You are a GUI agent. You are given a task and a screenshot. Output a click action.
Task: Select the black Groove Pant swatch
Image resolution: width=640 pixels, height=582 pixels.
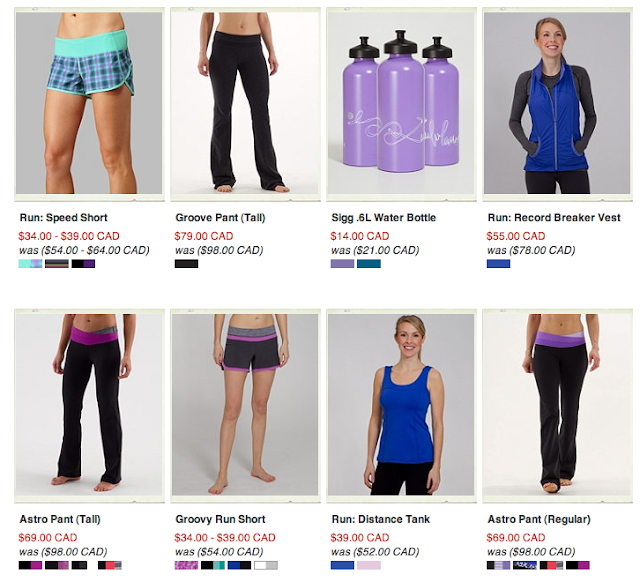click(187, 264)
